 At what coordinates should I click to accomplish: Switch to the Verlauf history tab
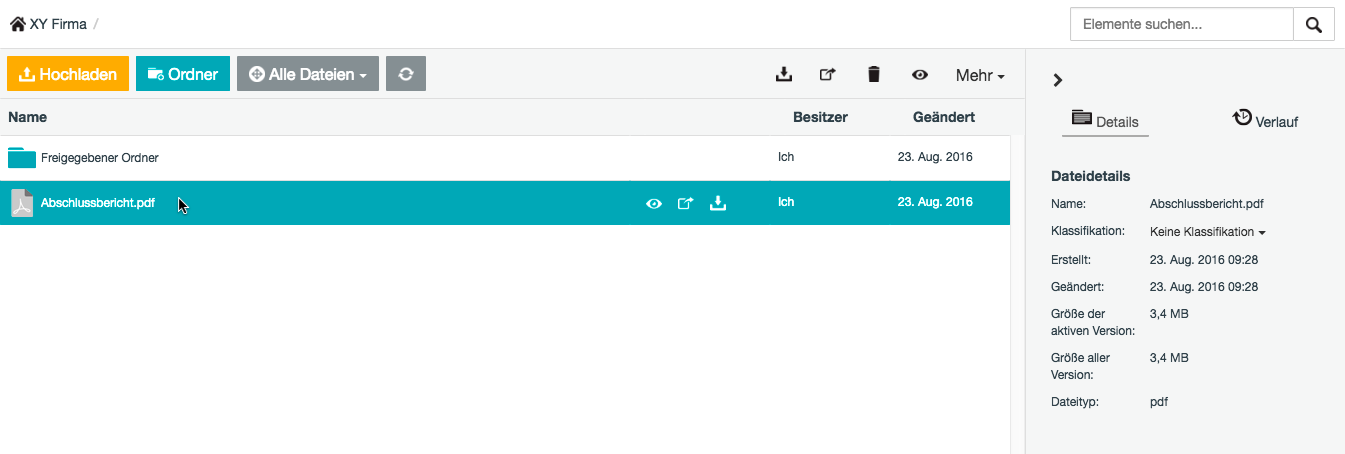coord(1265,120)
